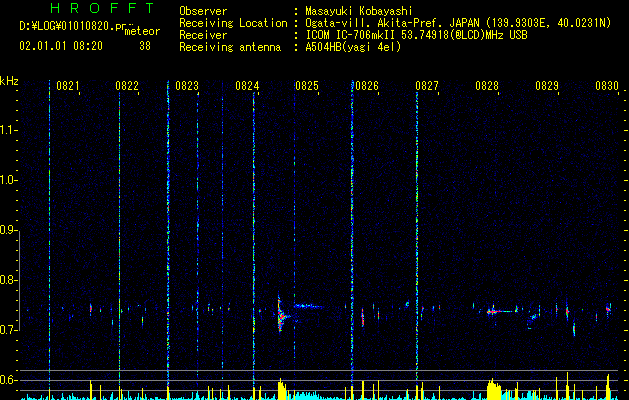Click the 0822 time marker
Viewport: 629px width, 400px height.
pos(127,86)
